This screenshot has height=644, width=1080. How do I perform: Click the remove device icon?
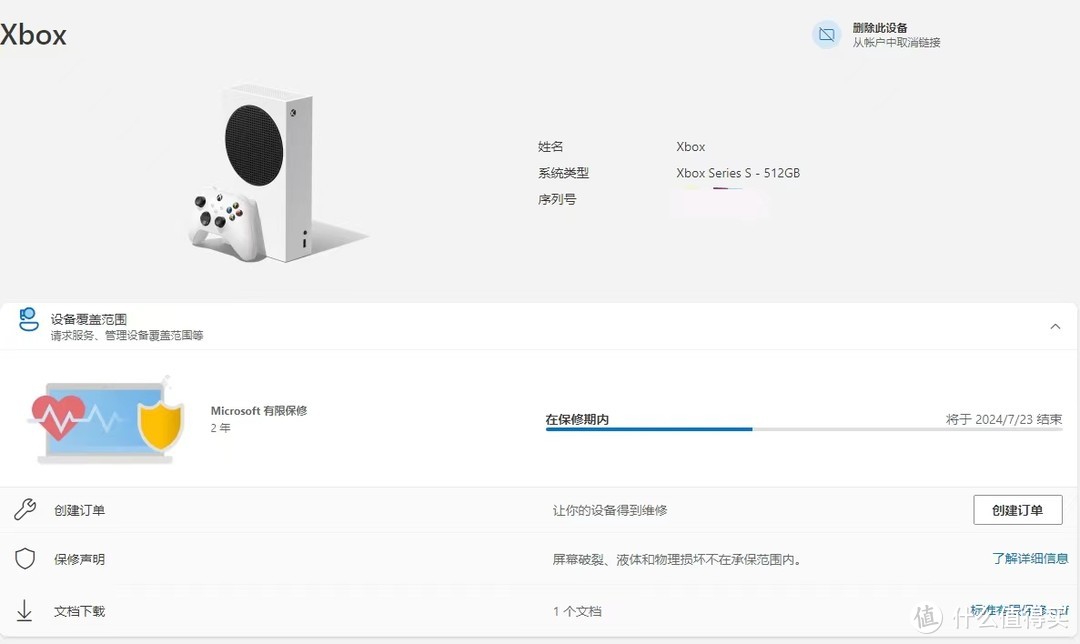[x=827, y=34]
